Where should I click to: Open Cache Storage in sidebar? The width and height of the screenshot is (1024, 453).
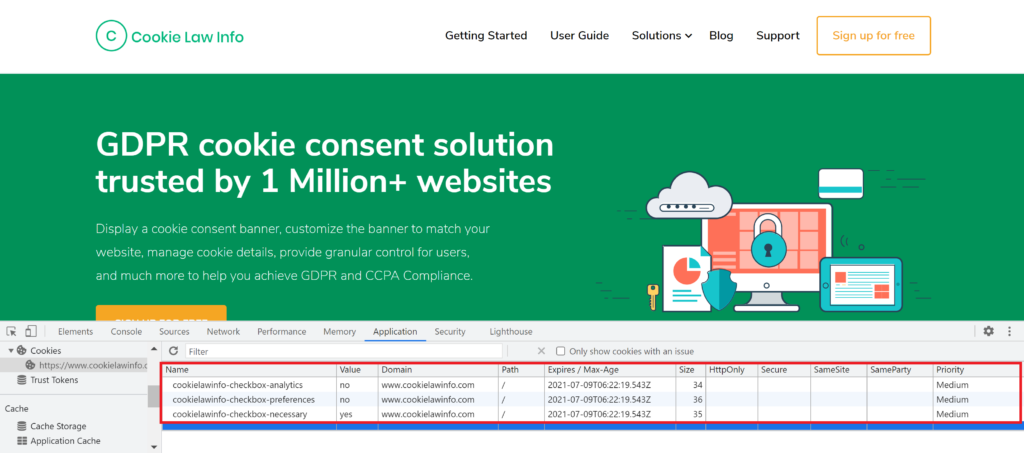(x=58, y=426)
